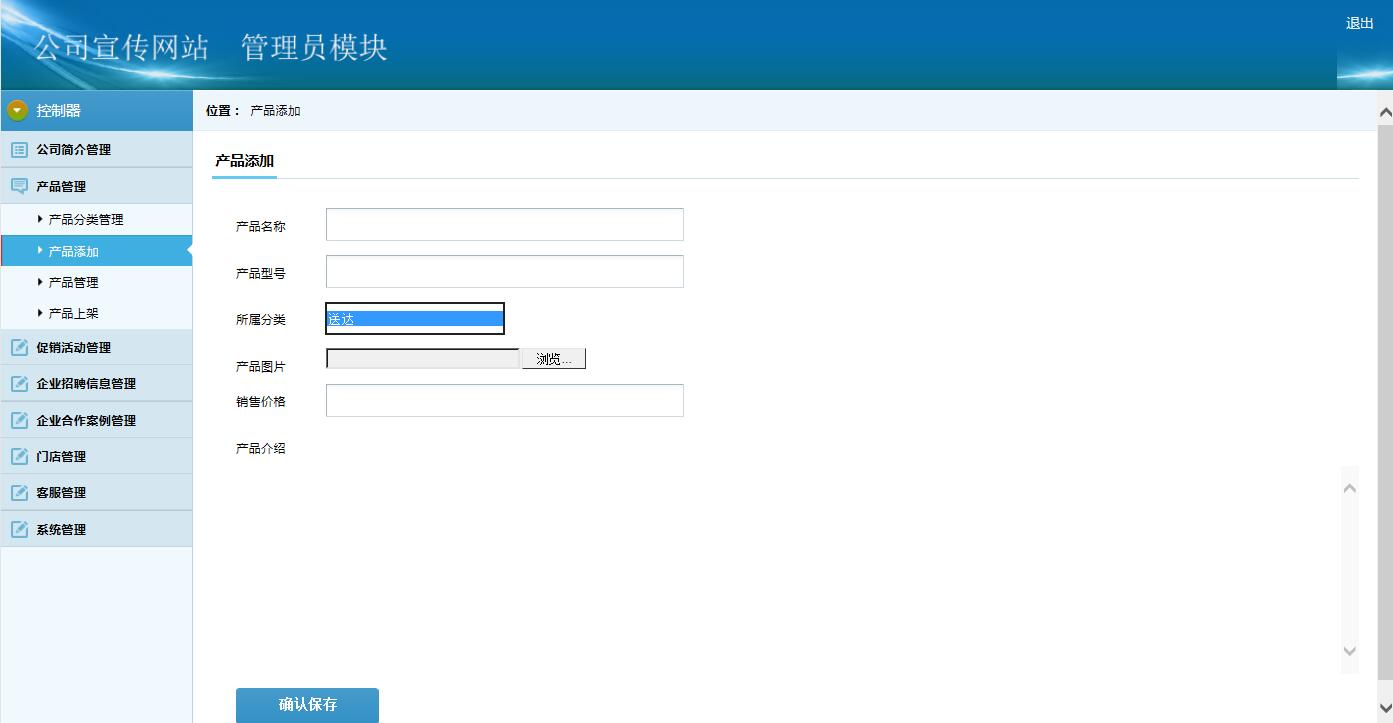Click the 企业招聘信息管理 edit icon

pyautogui.click(x=19, y=383)
